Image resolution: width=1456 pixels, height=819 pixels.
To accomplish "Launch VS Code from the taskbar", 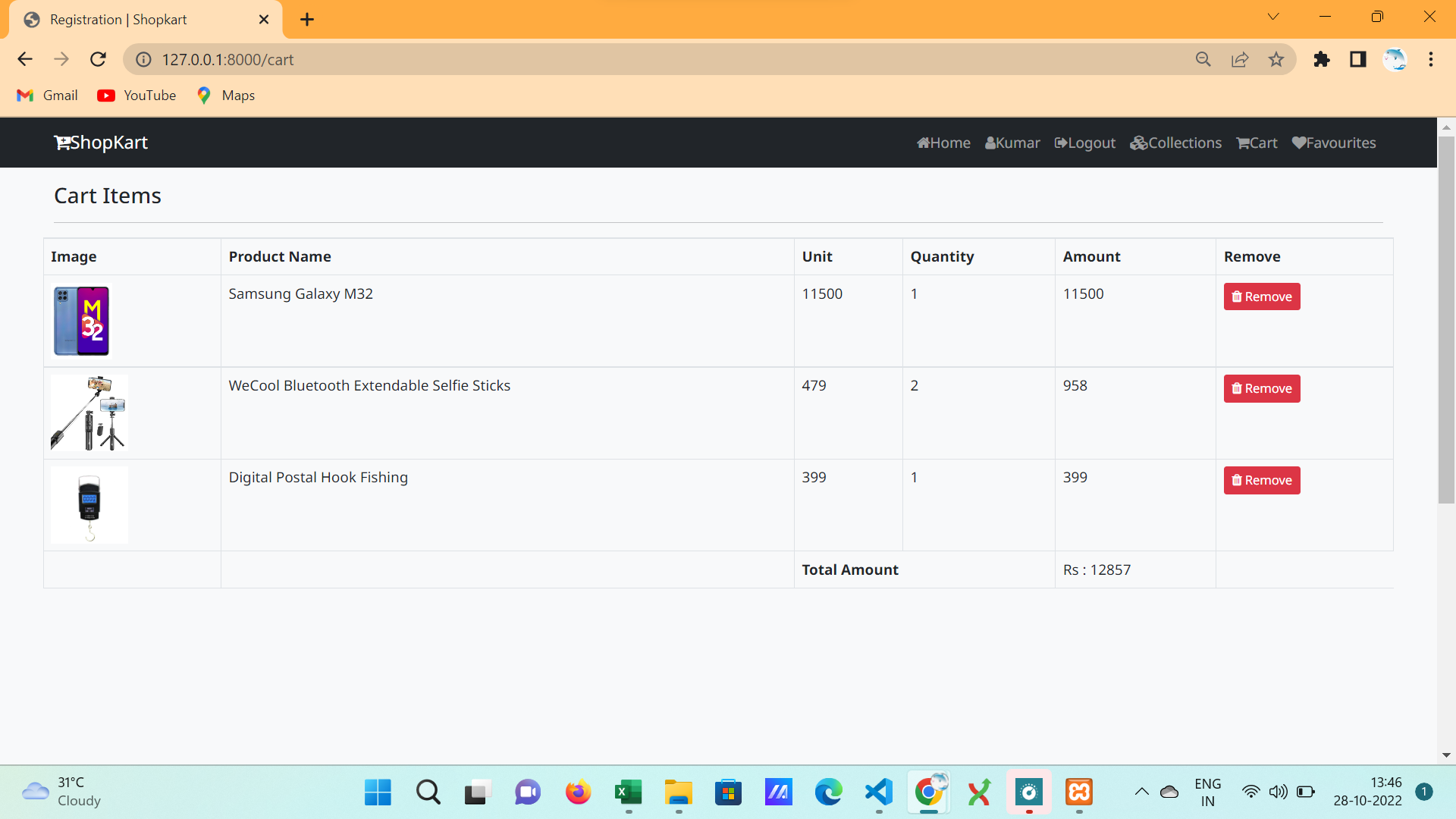I will (x=877, y=792).
